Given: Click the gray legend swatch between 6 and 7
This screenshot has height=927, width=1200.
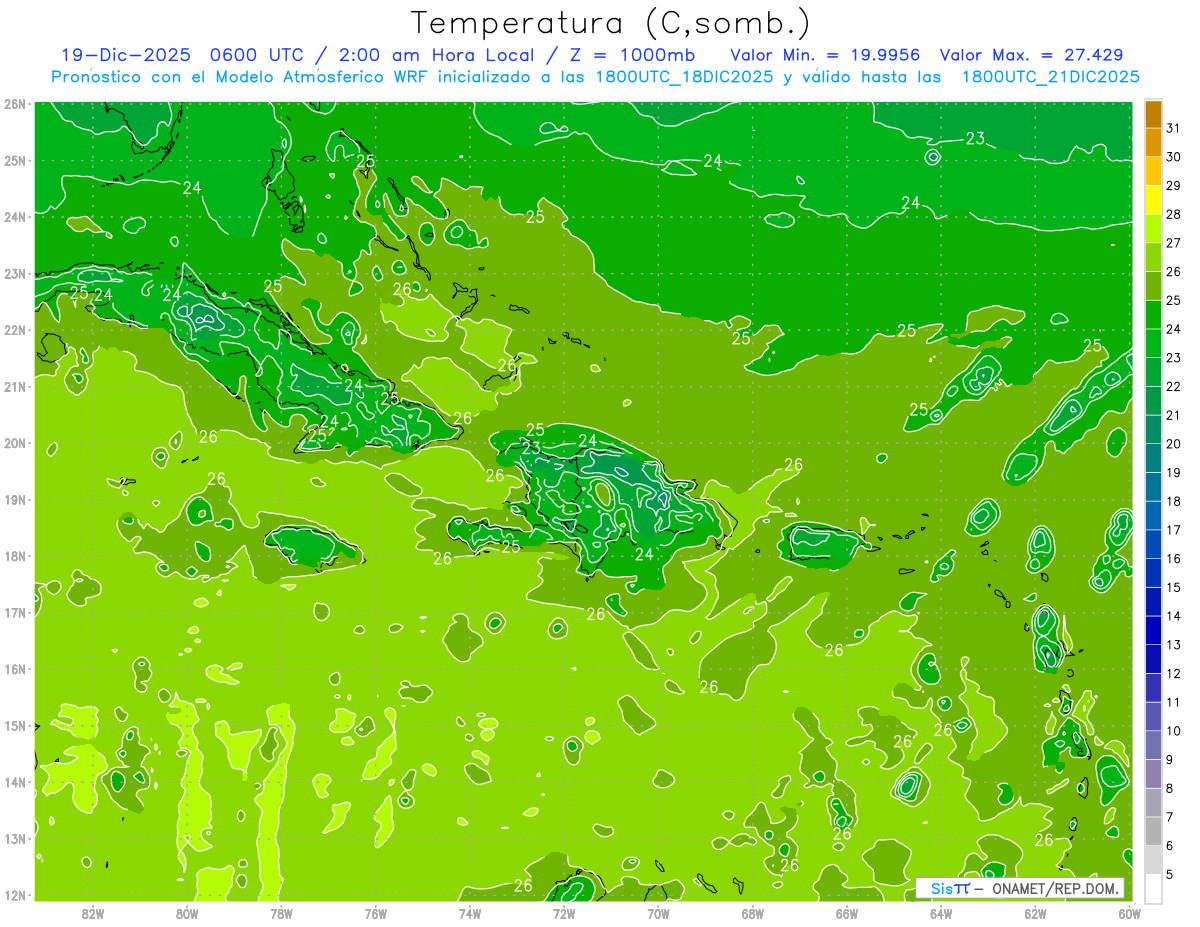Looking at the screenshot, I should 1153,832.
